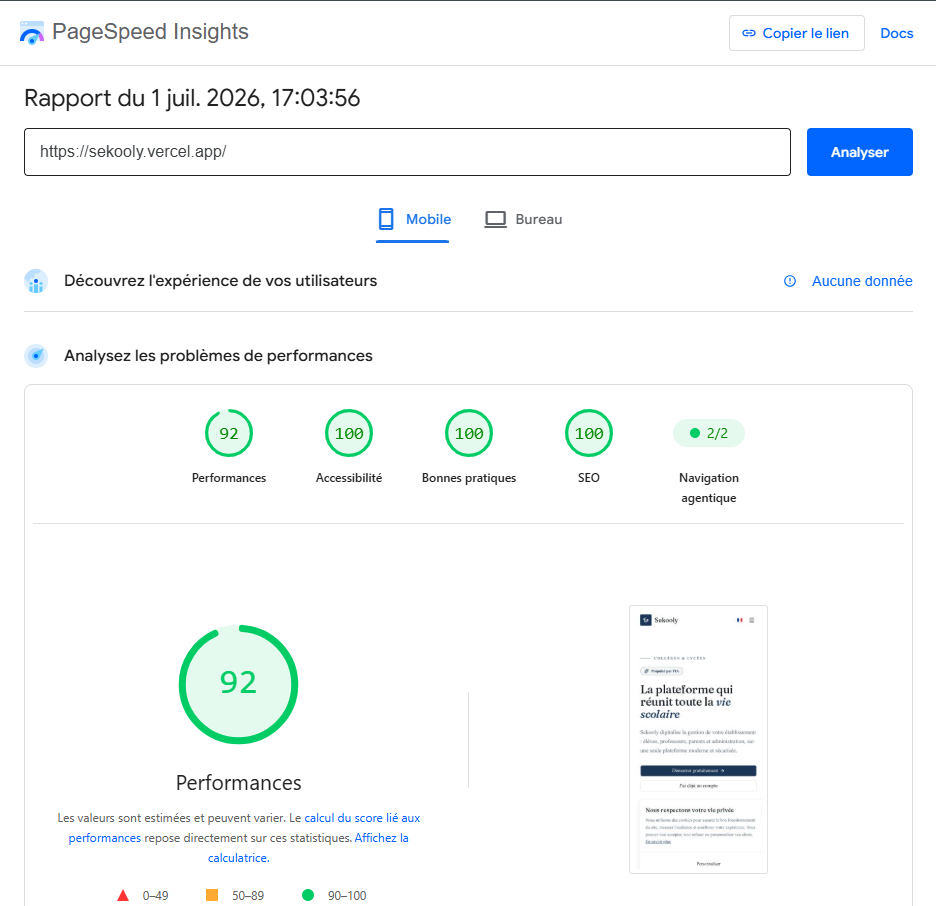Switch to the Mobile tab
The width and height of the screenshot is (936, 906).
(412, 220)
